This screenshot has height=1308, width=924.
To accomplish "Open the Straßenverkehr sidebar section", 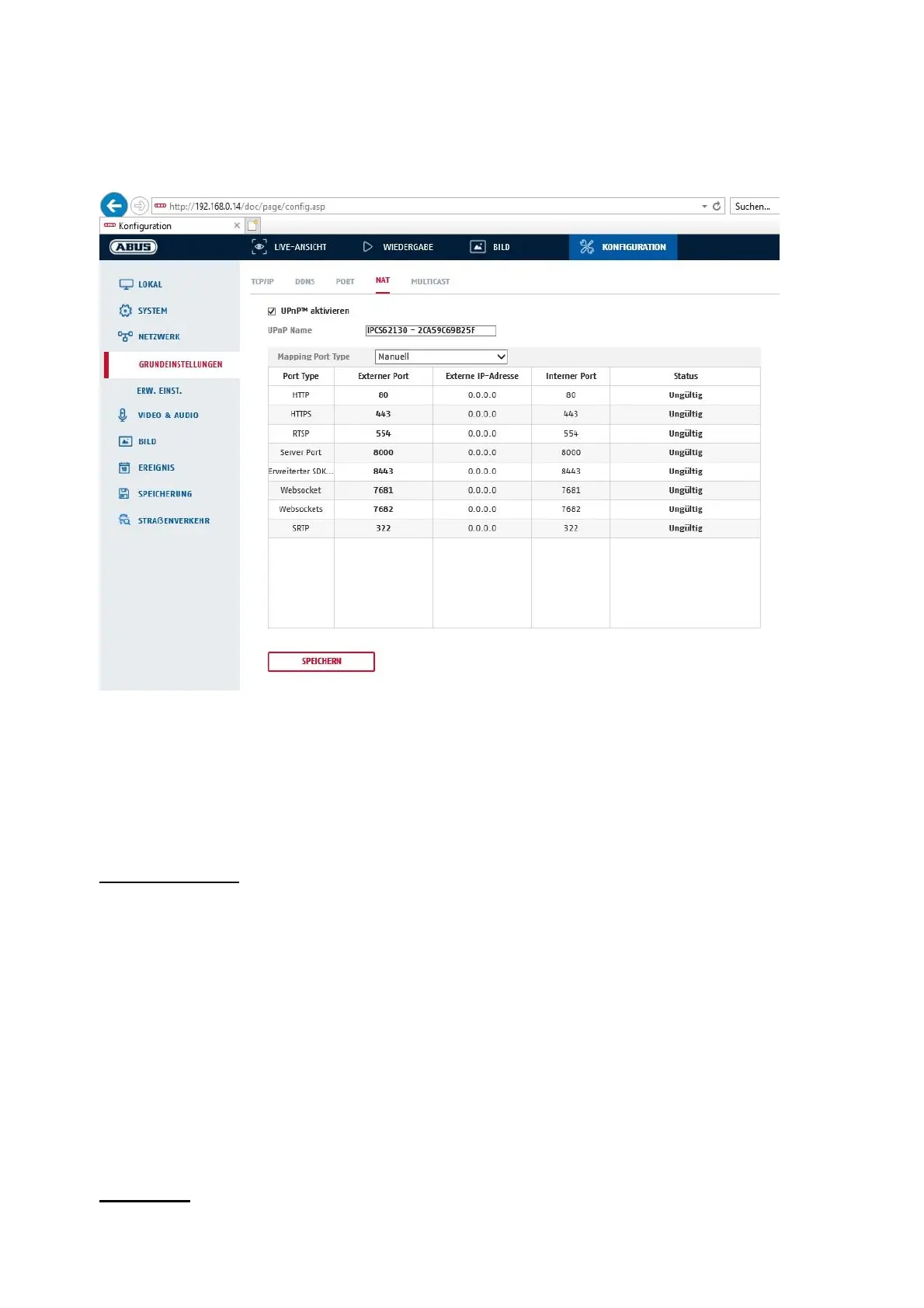I will 173,521.
